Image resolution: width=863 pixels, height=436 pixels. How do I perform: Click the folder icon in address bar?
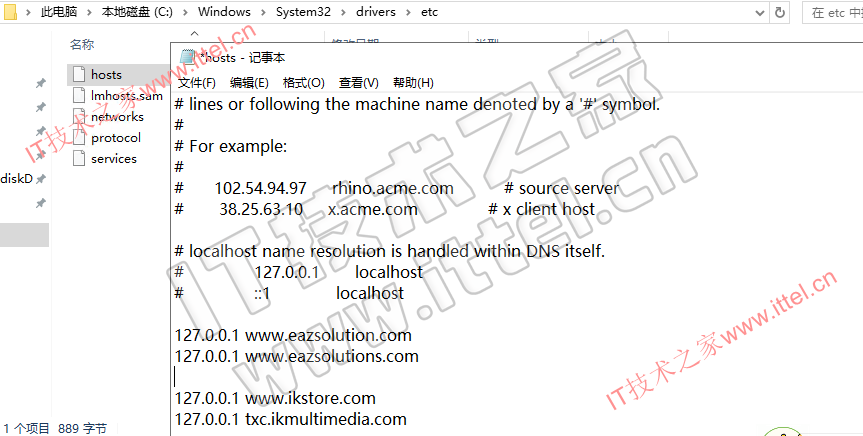[10, 12]
